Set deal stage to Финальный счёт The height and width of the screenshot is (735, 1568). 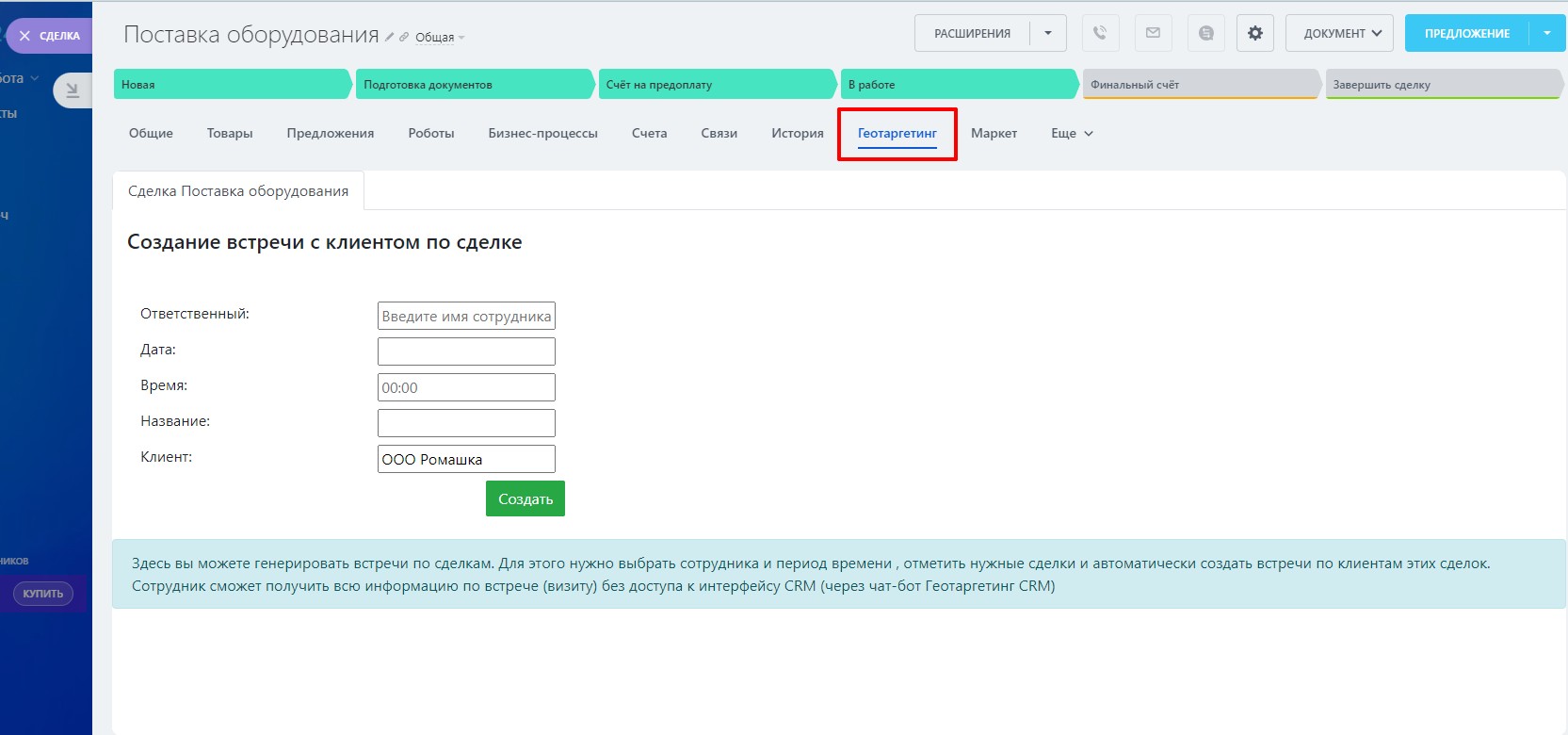click(x=1198, y=85)
